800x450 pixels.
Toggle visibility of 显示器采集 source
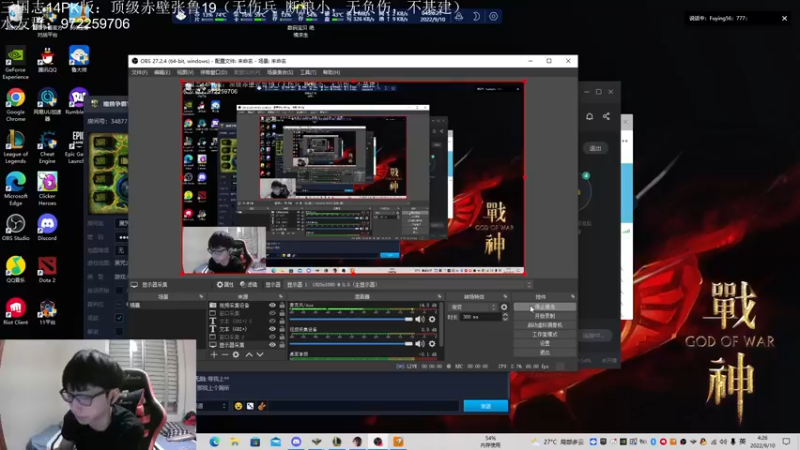click(x=272, y=345)
